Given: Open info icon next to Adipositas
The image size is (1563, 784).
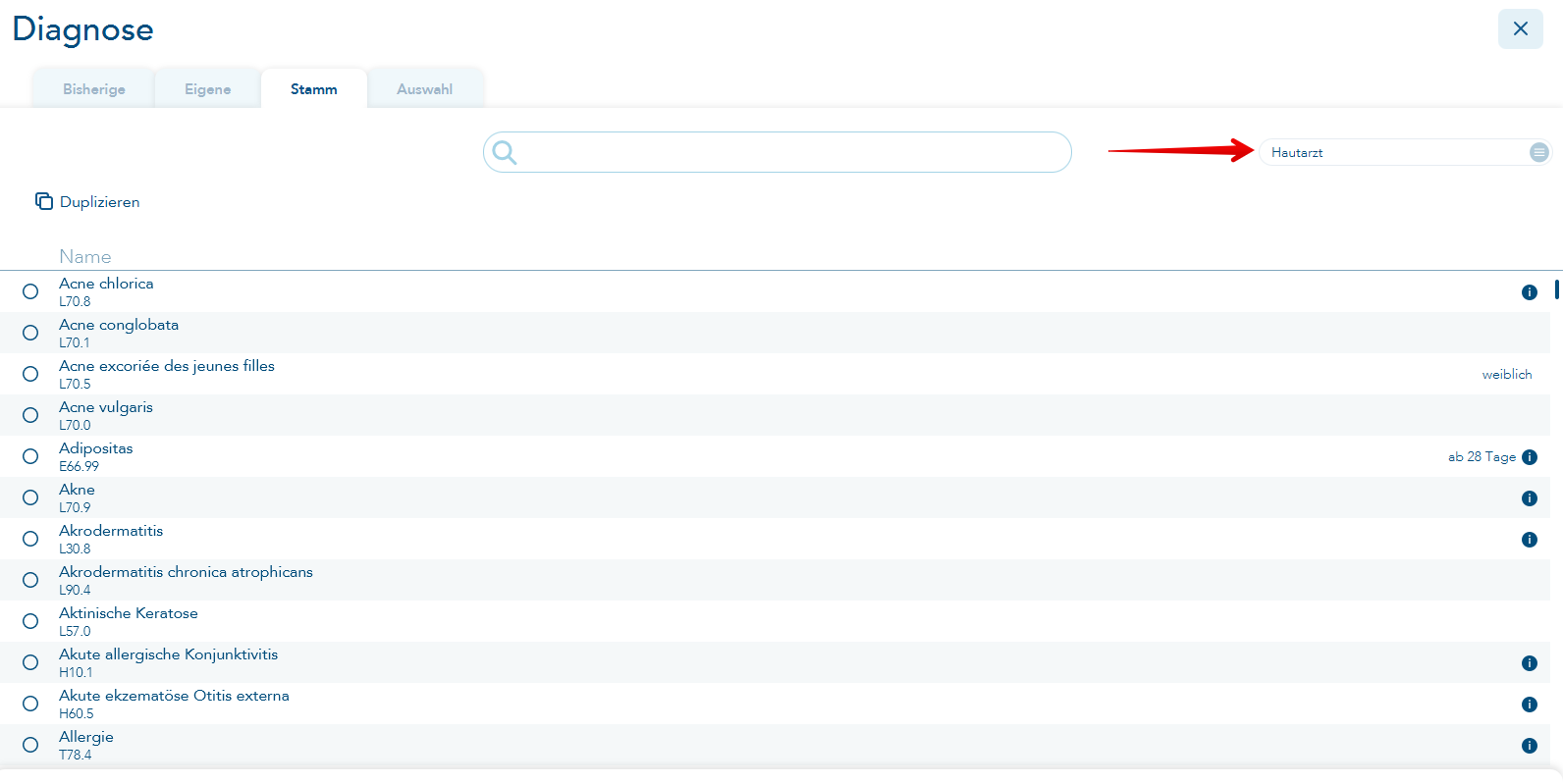Looking at the screenshot, I should pyautogui.click(x=1529, y=457).
